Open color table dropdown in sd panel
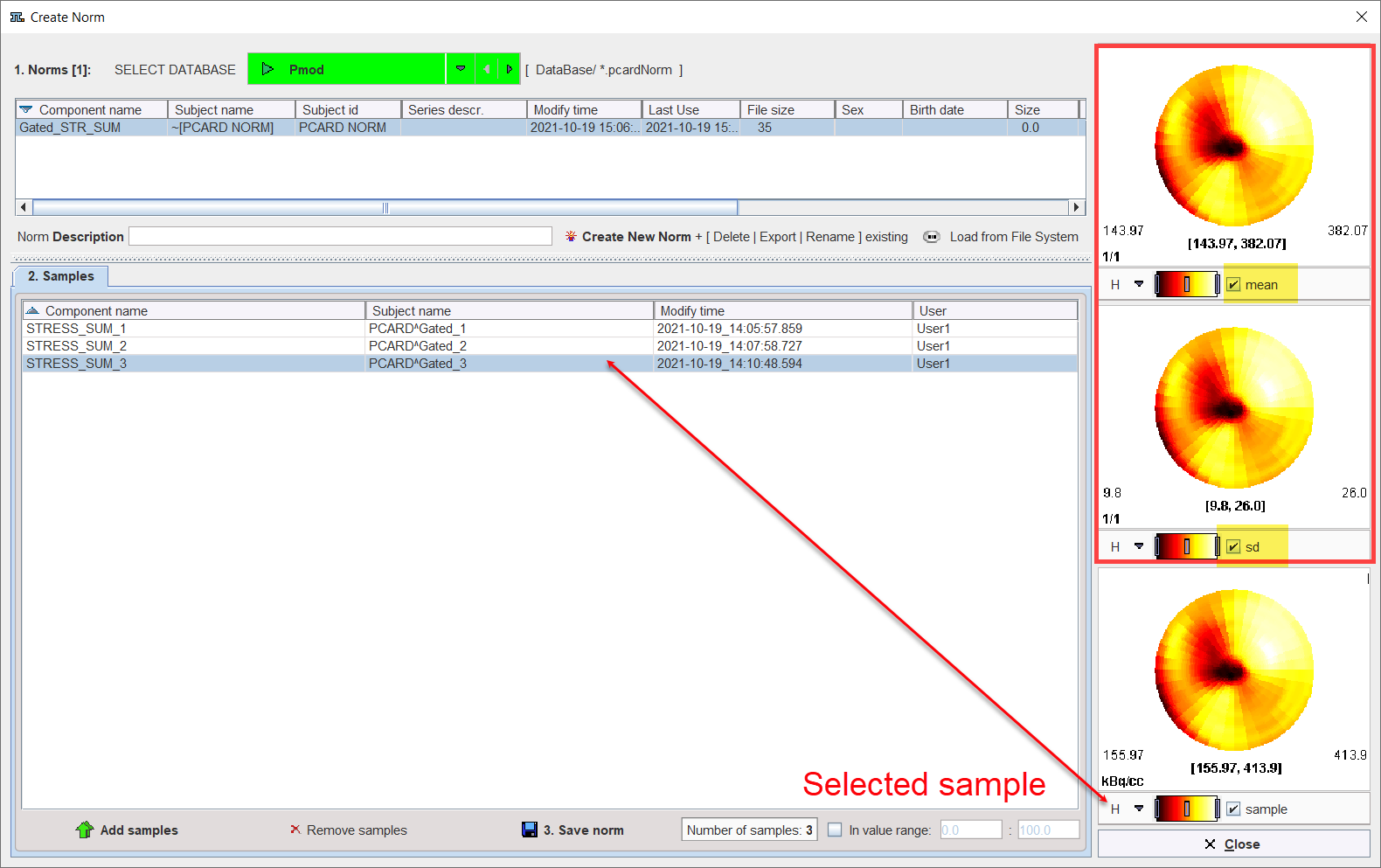The width and height of the screenshot is (1381, 868). click(1139, 546)
